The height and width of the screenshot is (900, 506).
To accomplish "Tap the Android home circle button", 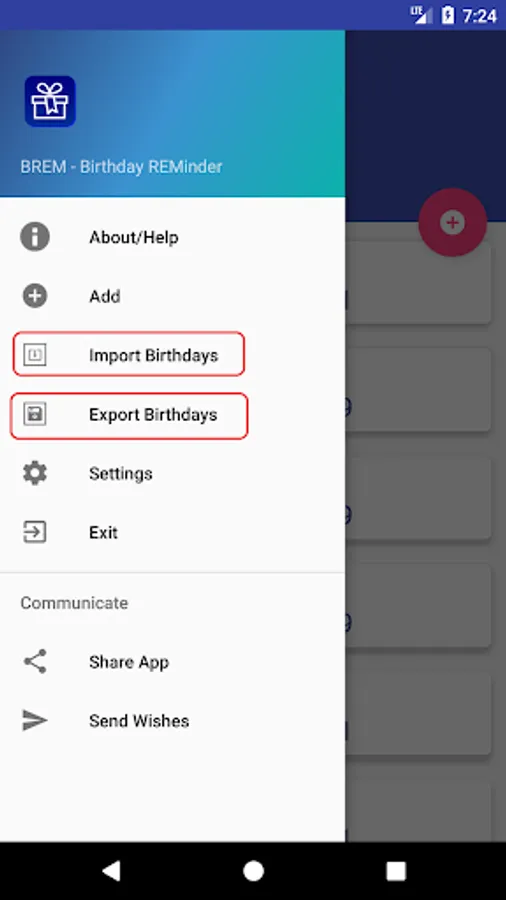I will [253, 871].
